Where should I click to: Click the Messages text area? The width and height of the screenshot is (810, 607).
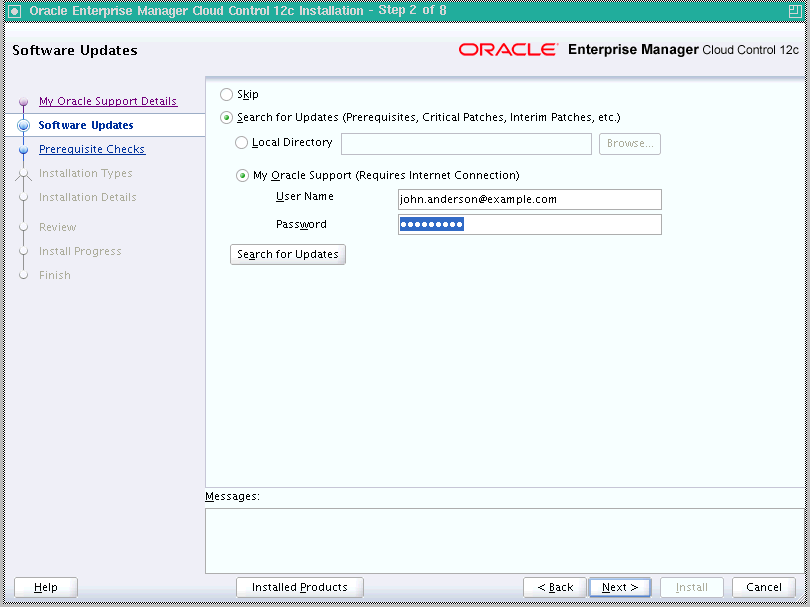[506, 541]
